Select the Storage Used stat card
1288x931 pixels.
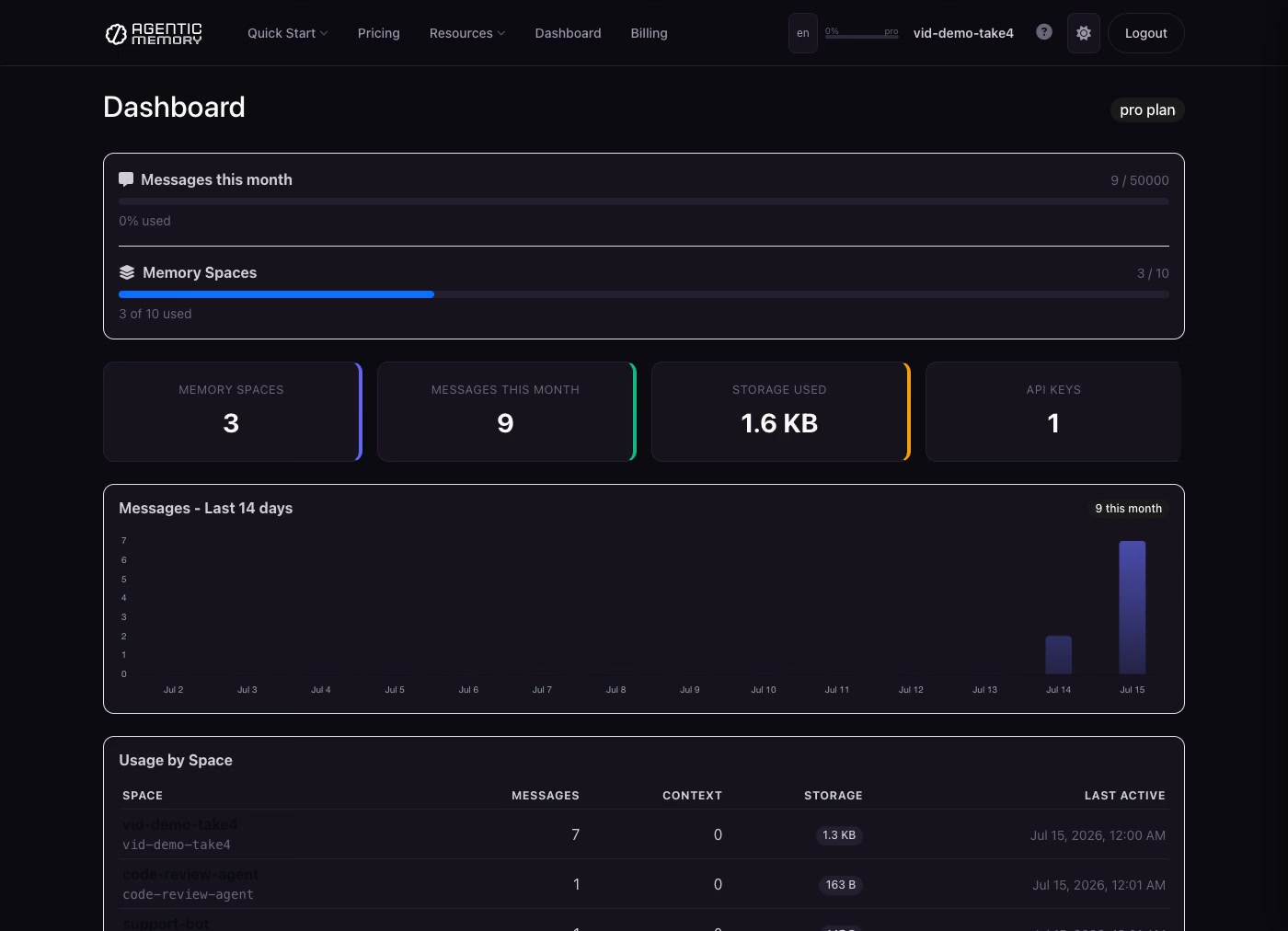(x=781, y=411)
